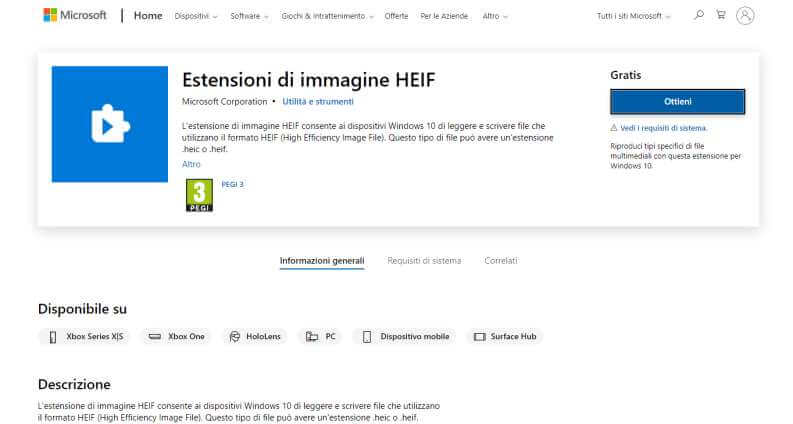
Task: Click the account profile avatar icon
Action: point(745,15)
